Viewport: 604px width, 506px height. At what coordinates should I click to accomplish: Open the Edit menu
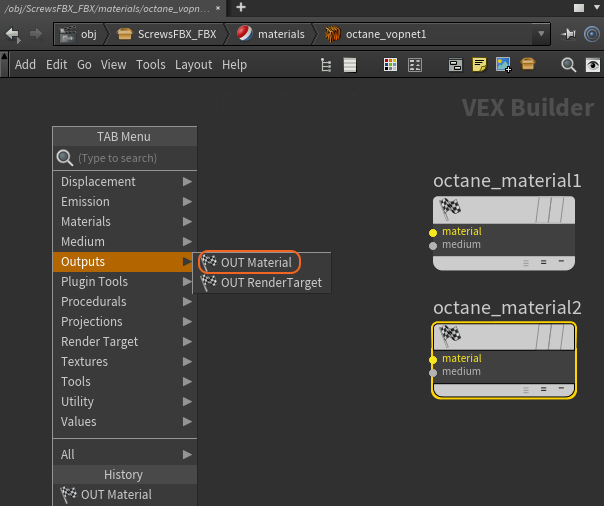click(x=57, y=65)
